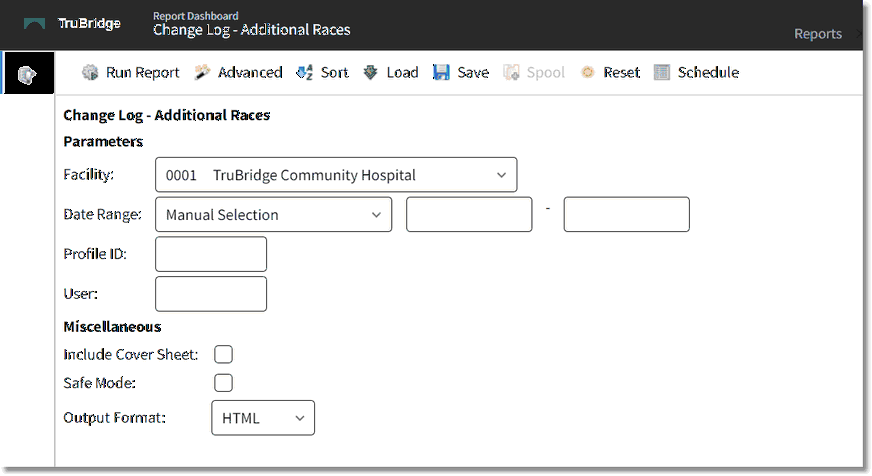
Task: Expand the Facility dropdown
Action: pyautogui.click(x=336, y=175)
